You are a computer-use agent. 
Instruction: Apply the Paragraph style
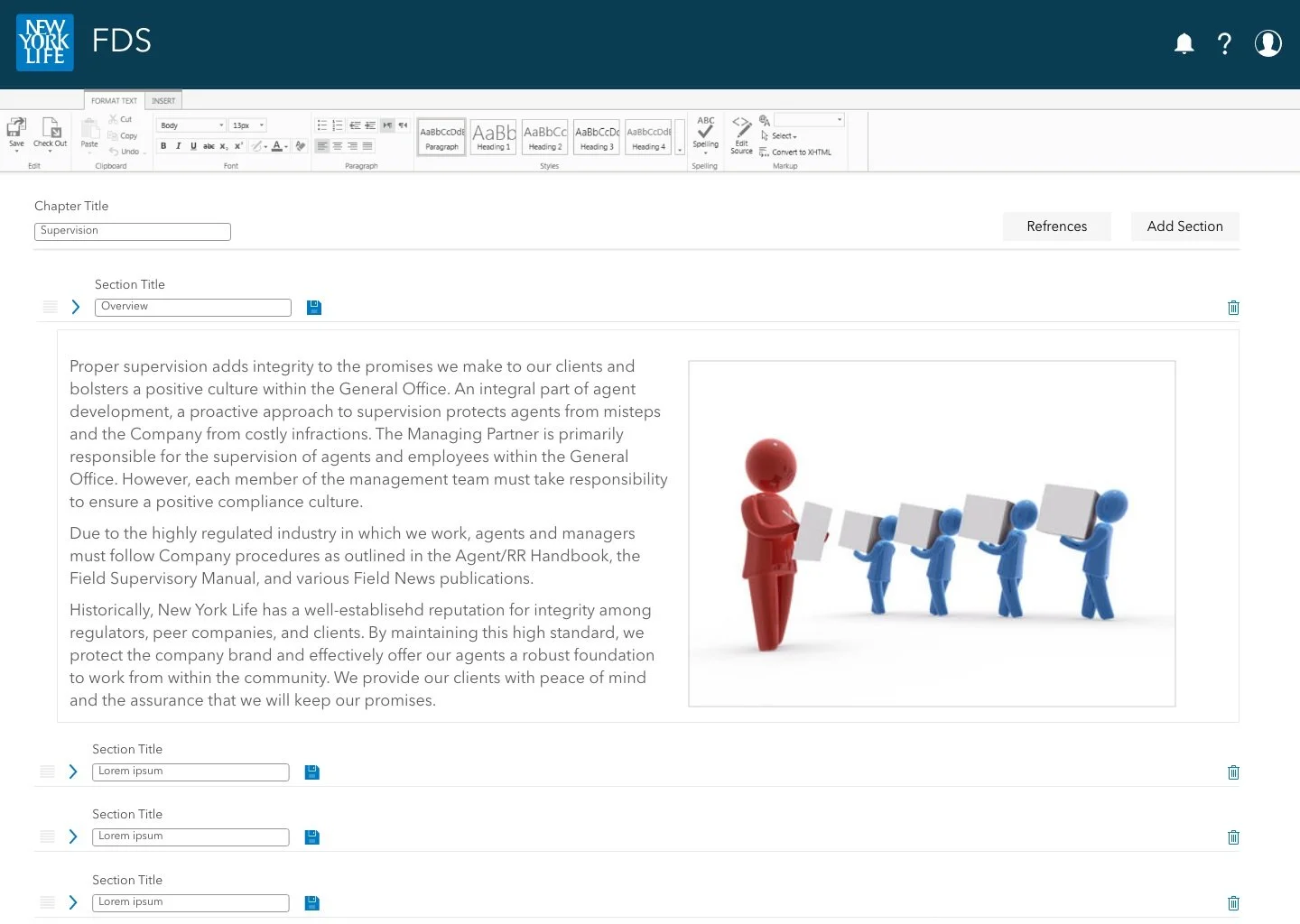[441, 137]
